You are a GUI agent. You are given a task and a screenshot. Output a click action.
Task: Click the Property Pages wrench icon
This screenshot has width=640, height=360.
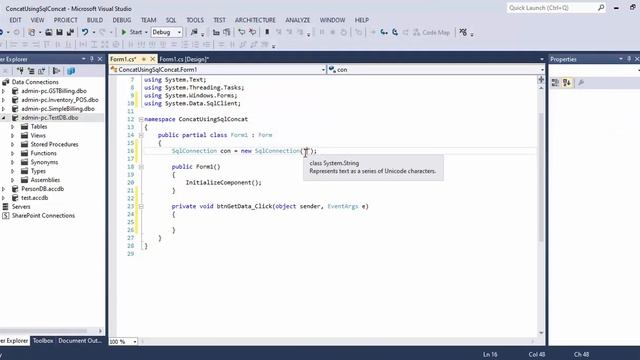point(581,83)
